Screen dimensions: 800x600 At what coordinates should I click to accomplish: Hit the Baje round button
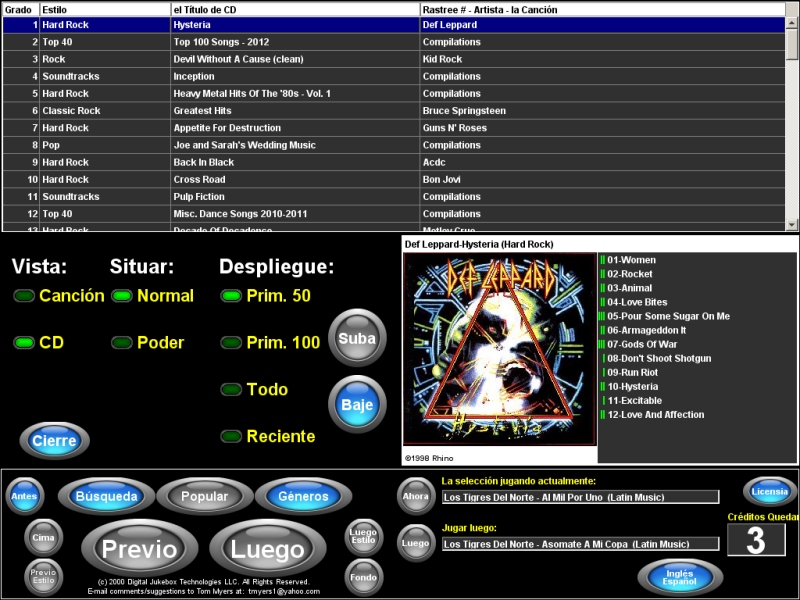coord(357,404)
